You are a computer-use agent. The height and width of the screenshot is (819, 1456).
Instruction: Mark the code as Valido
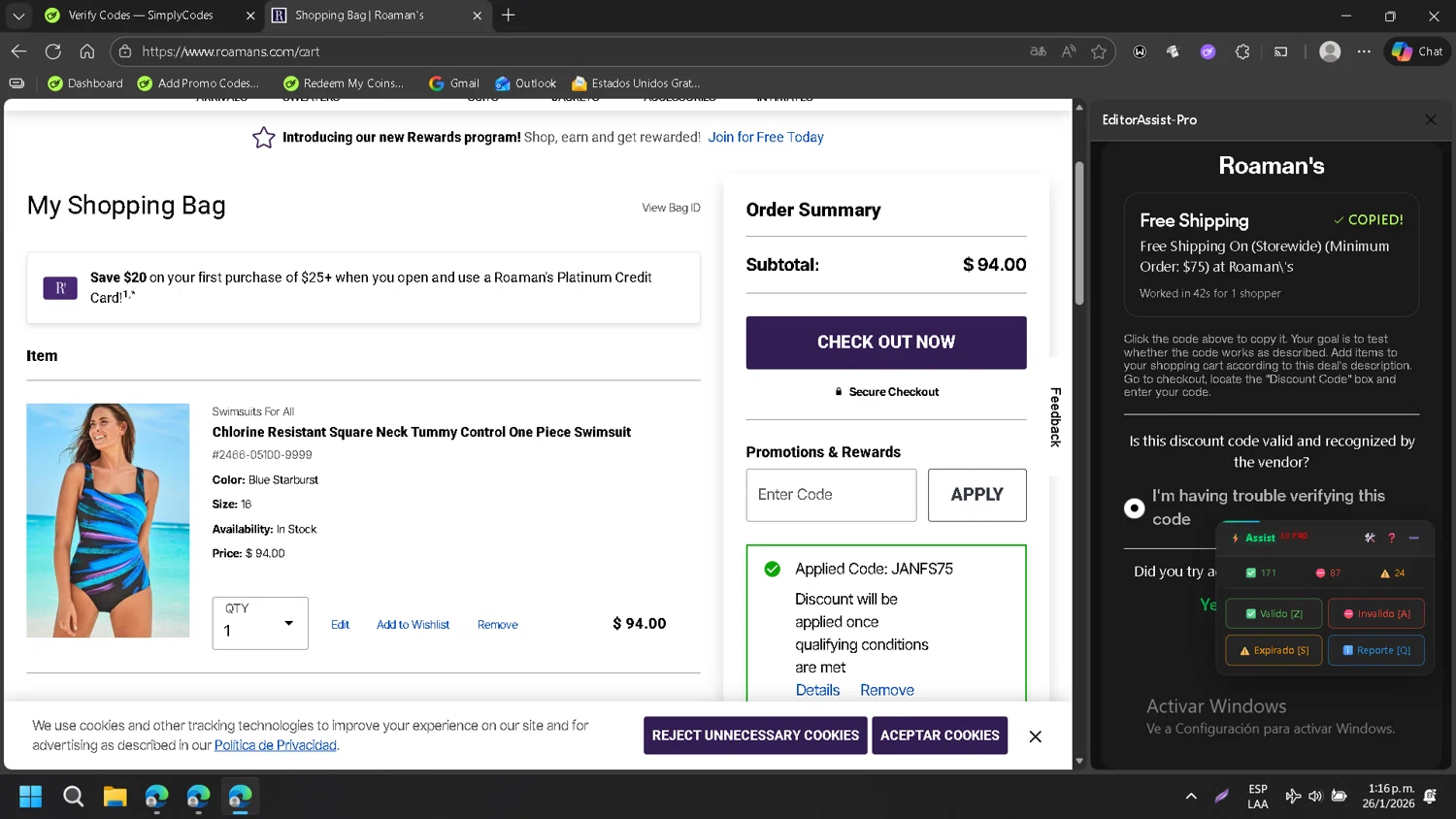pos(1275,613)
